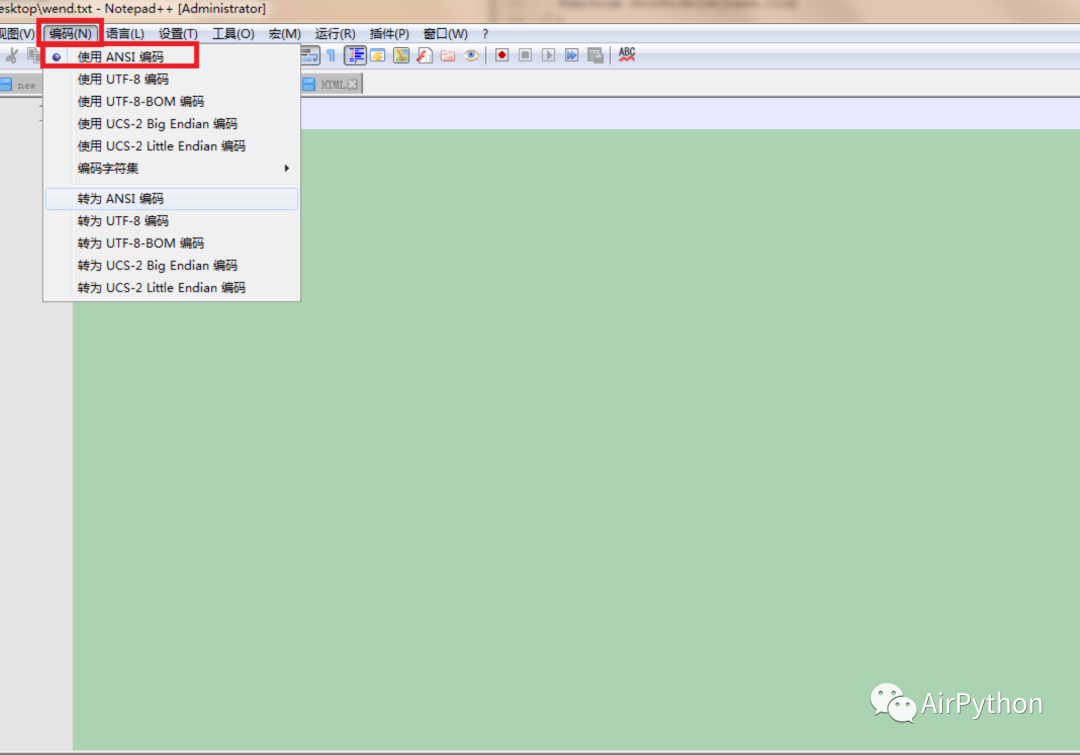This screenshot has height=755, width=1080.
Task: Toggle word wrap toolbar icon
Action: 310,55
